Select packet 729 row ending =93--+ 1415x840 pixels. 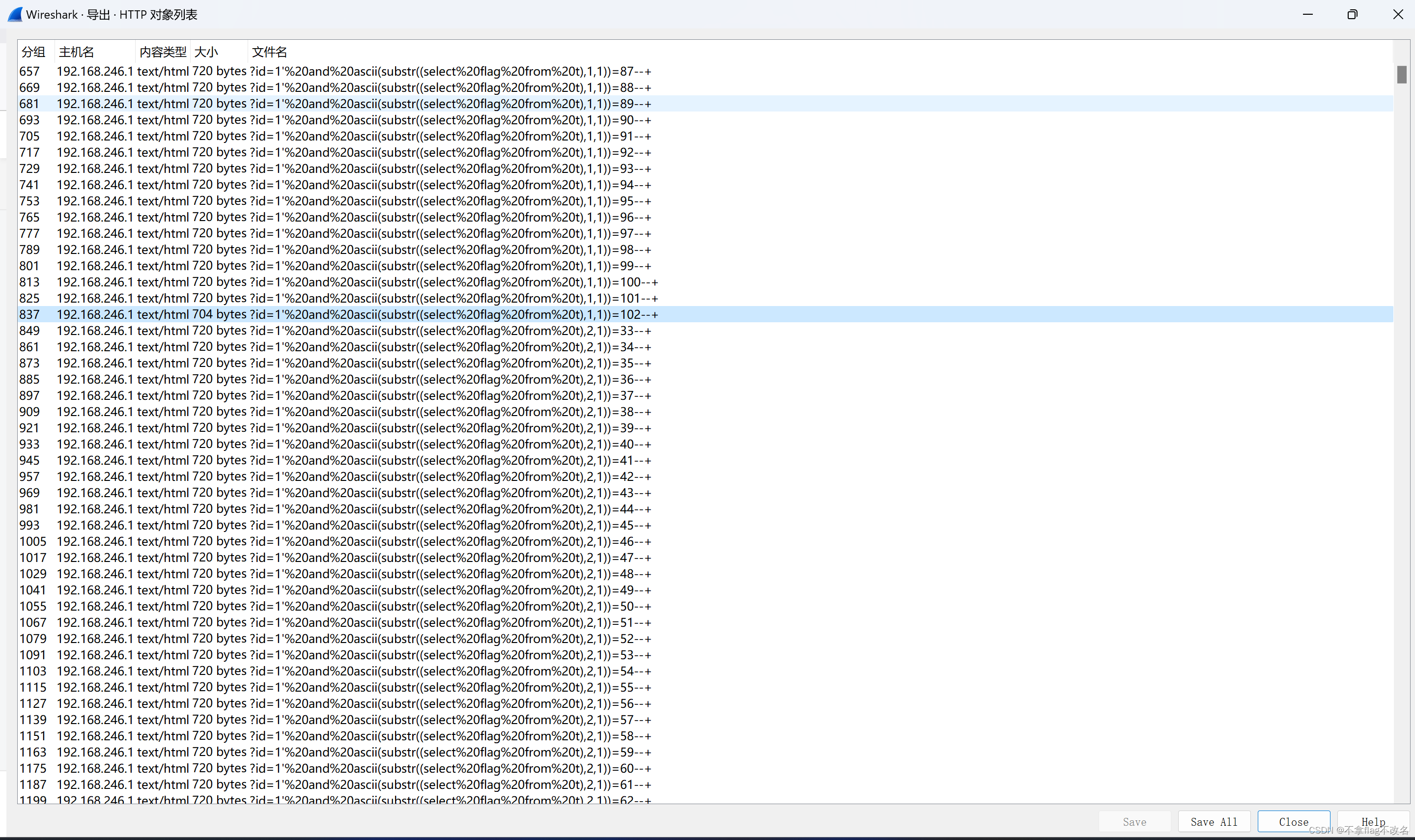click(x=705, y=168)
